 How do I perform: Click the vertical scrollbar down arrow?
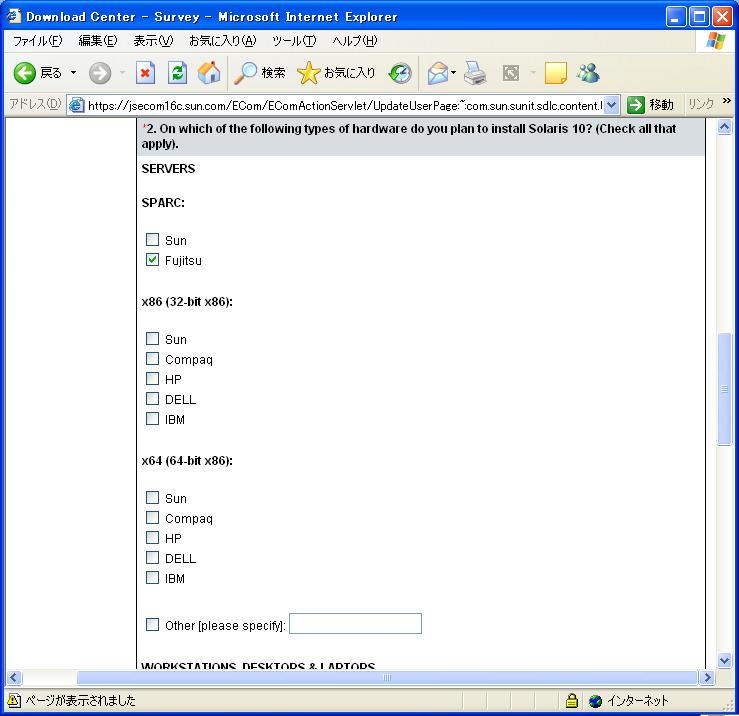[x=724, y=660]
